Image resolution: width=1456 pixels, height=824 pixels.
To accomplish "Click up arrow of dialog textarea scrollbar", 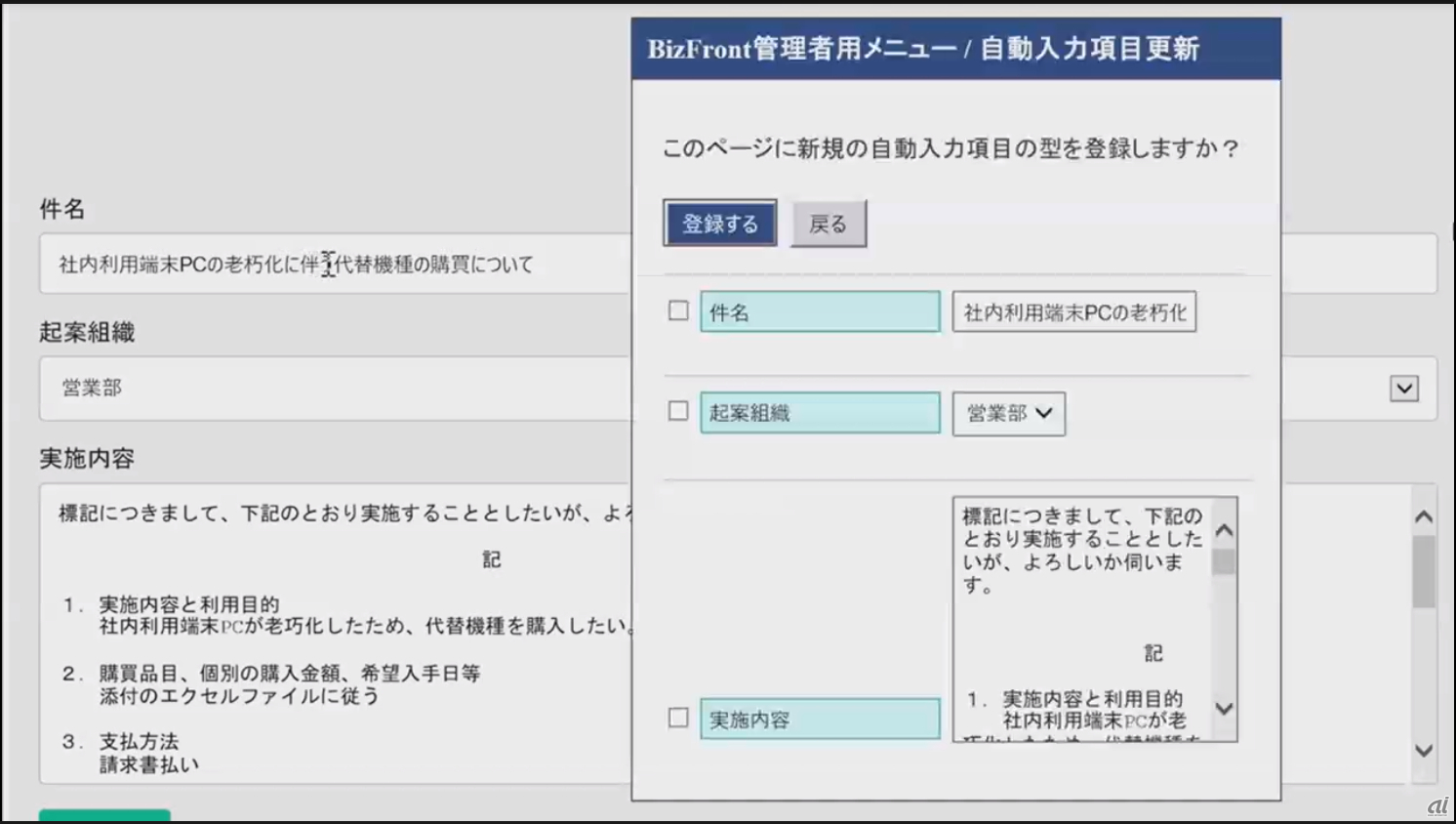I will [x=1225, y=531].
